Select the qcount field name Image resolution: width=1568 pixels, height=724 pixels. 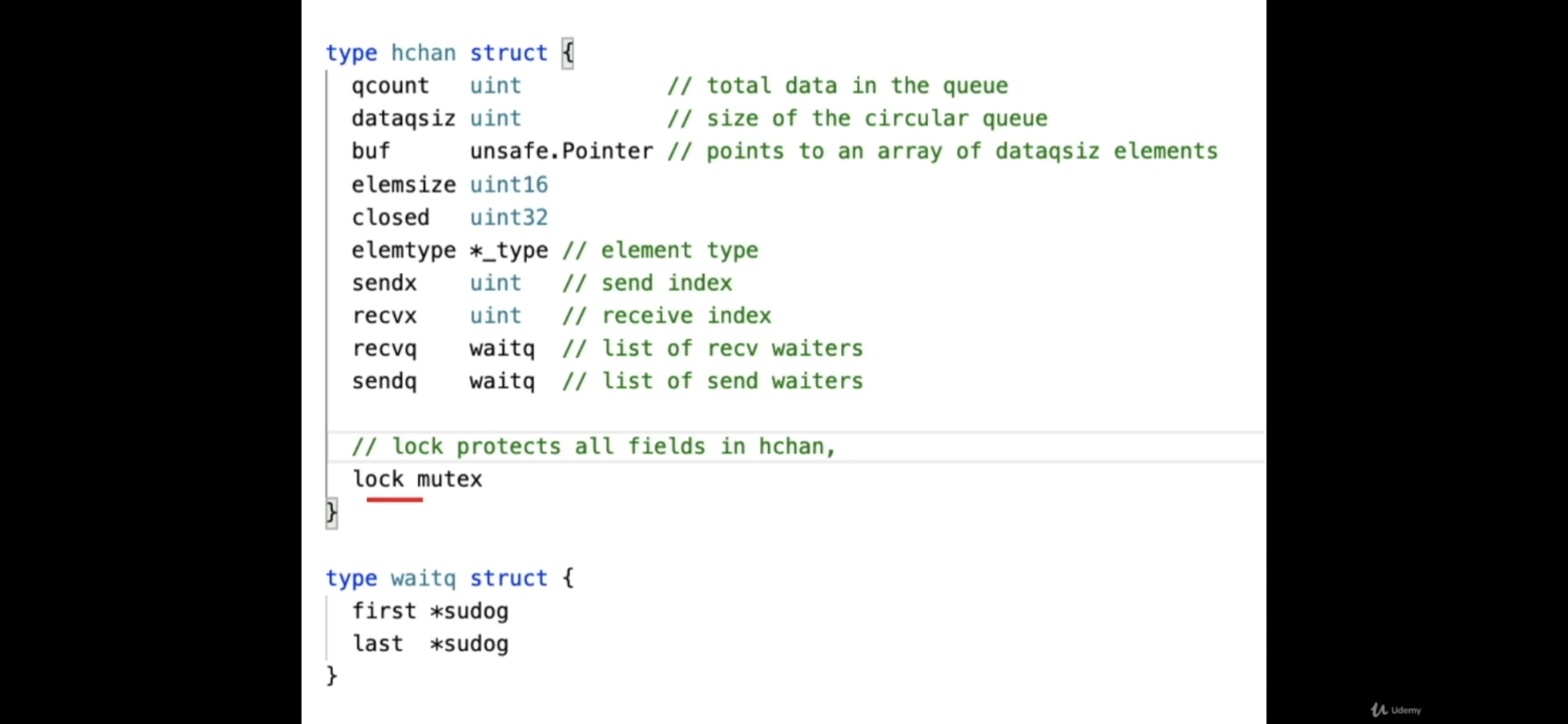(390, 86)
